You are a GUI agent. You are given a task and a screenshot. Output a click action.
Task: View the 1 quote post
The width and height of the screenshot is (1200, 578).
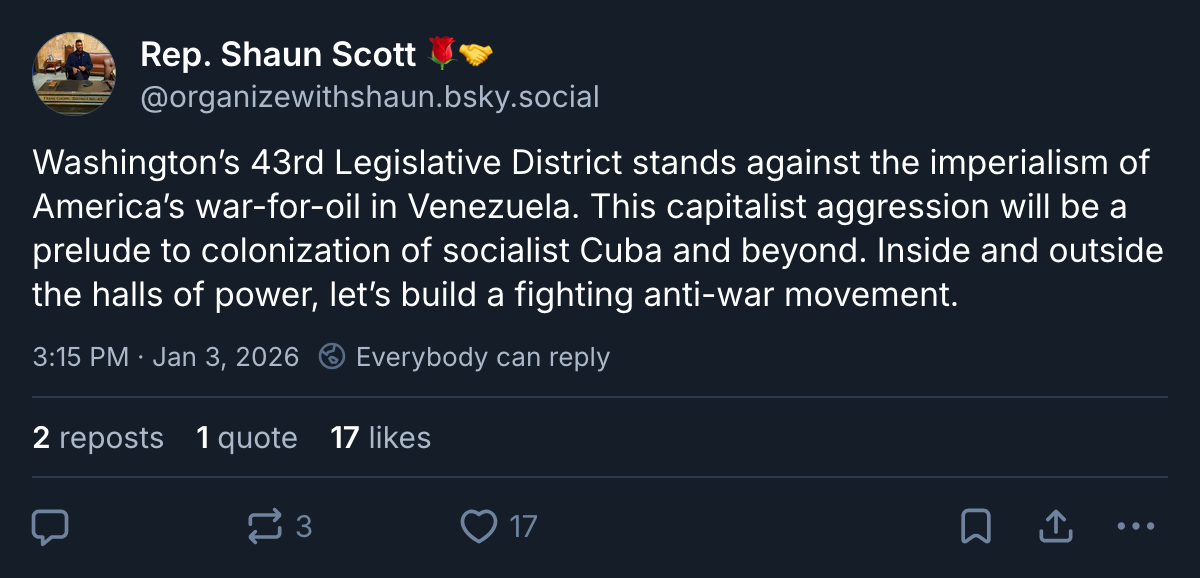[247, 438]
